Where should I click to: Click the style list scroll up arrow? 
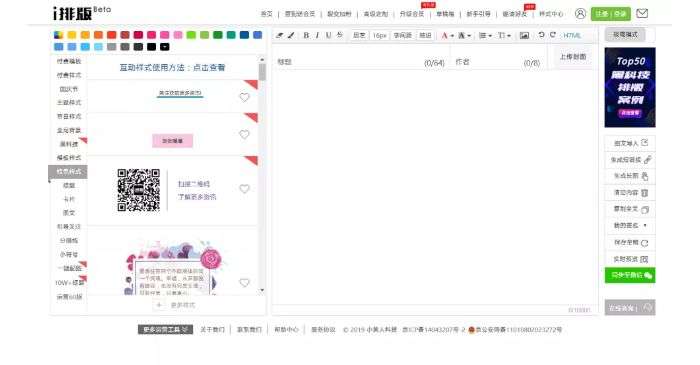pos(262,59)
